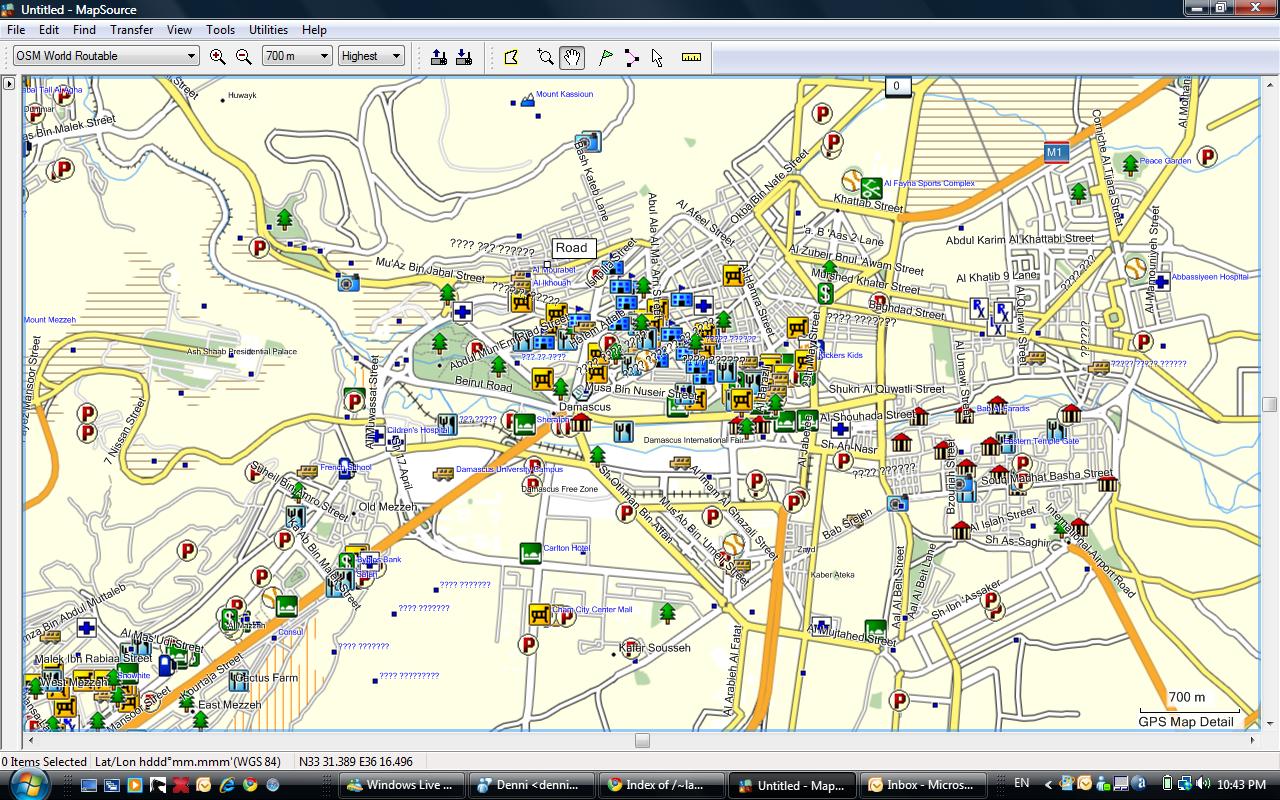Open the File menu
The image size is (1280, 800).
pyautogui.click(x=16, y=30)
